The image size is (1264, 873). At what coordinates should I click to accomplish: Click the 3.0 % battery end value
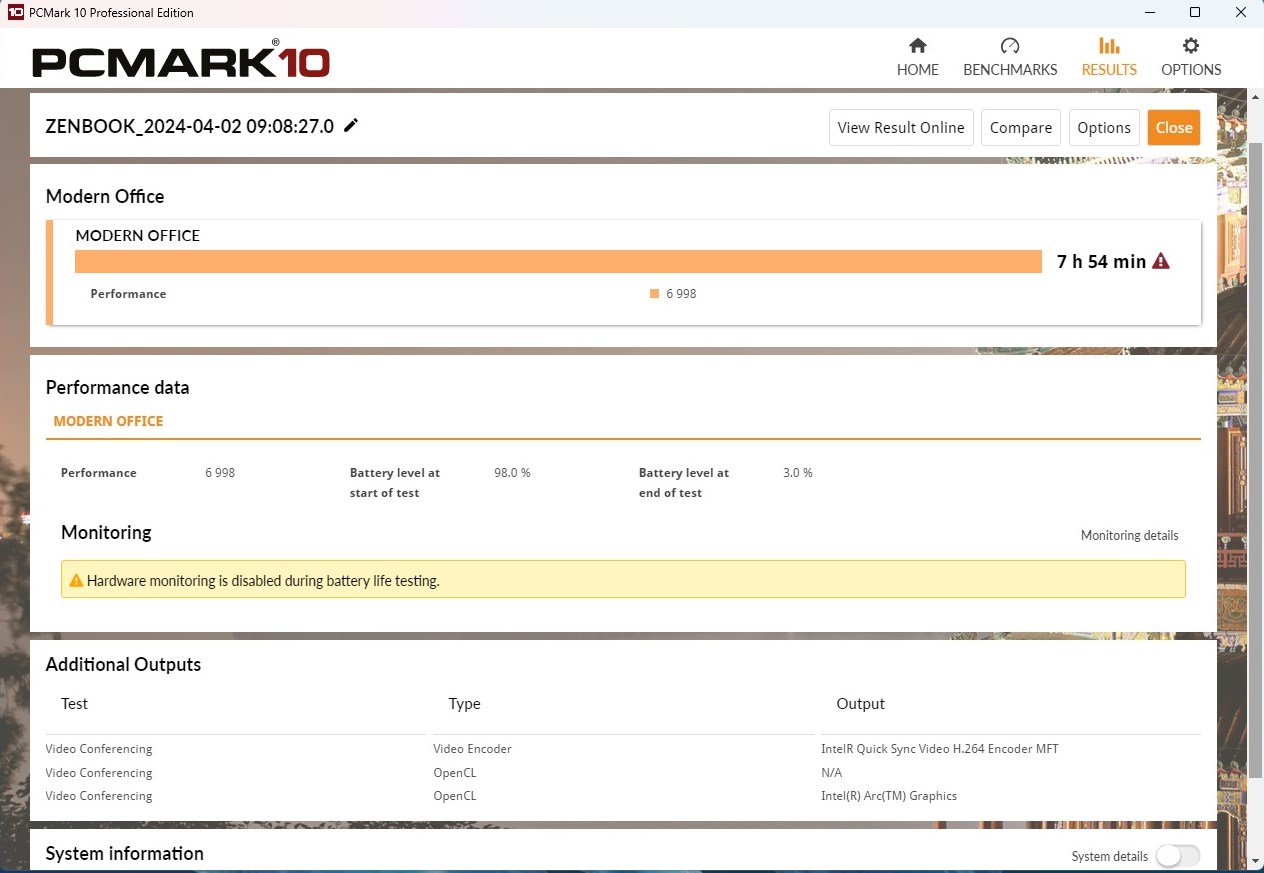(797, 472)
